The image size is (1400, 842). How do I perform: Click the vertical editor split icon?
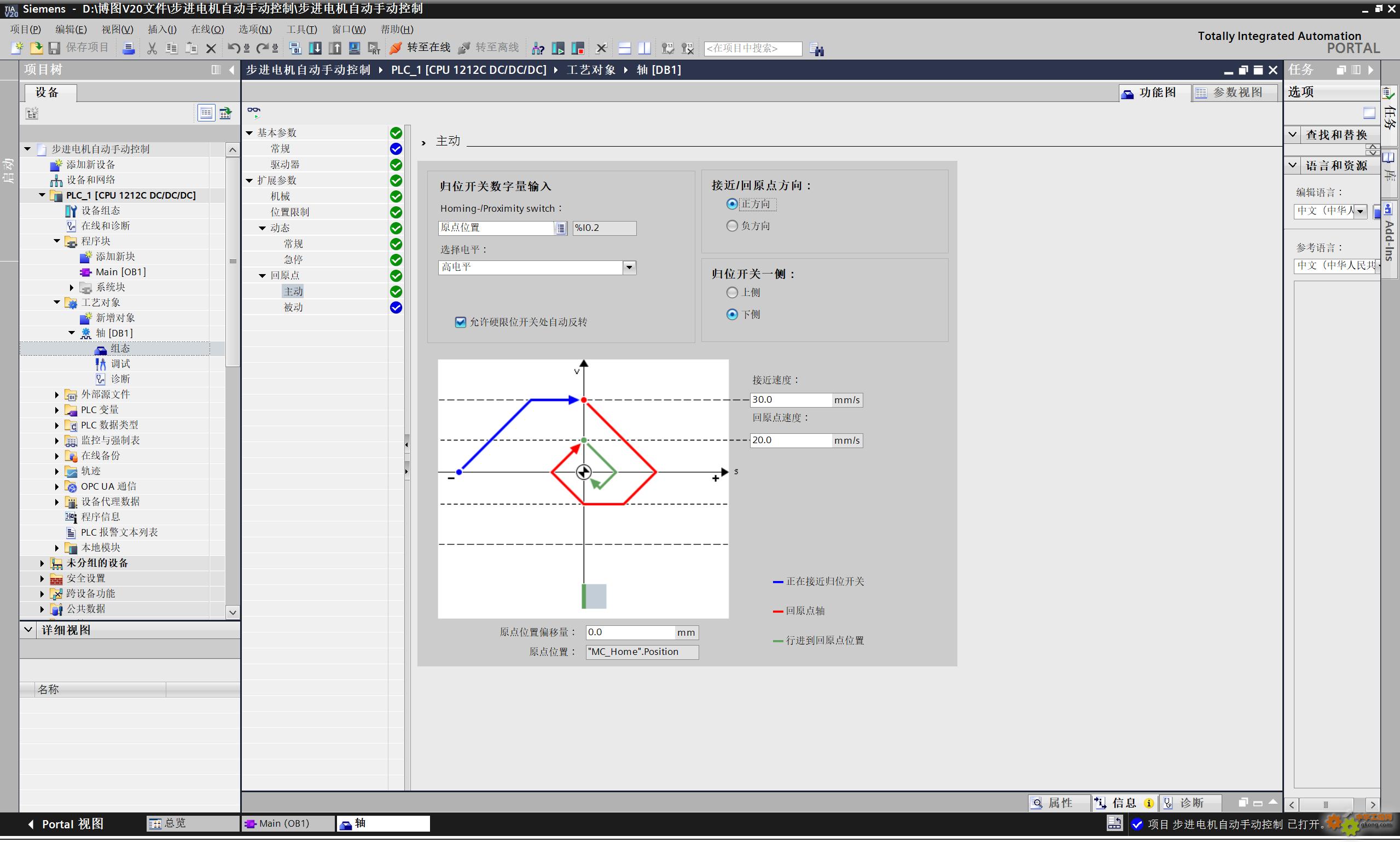point(644,49)
